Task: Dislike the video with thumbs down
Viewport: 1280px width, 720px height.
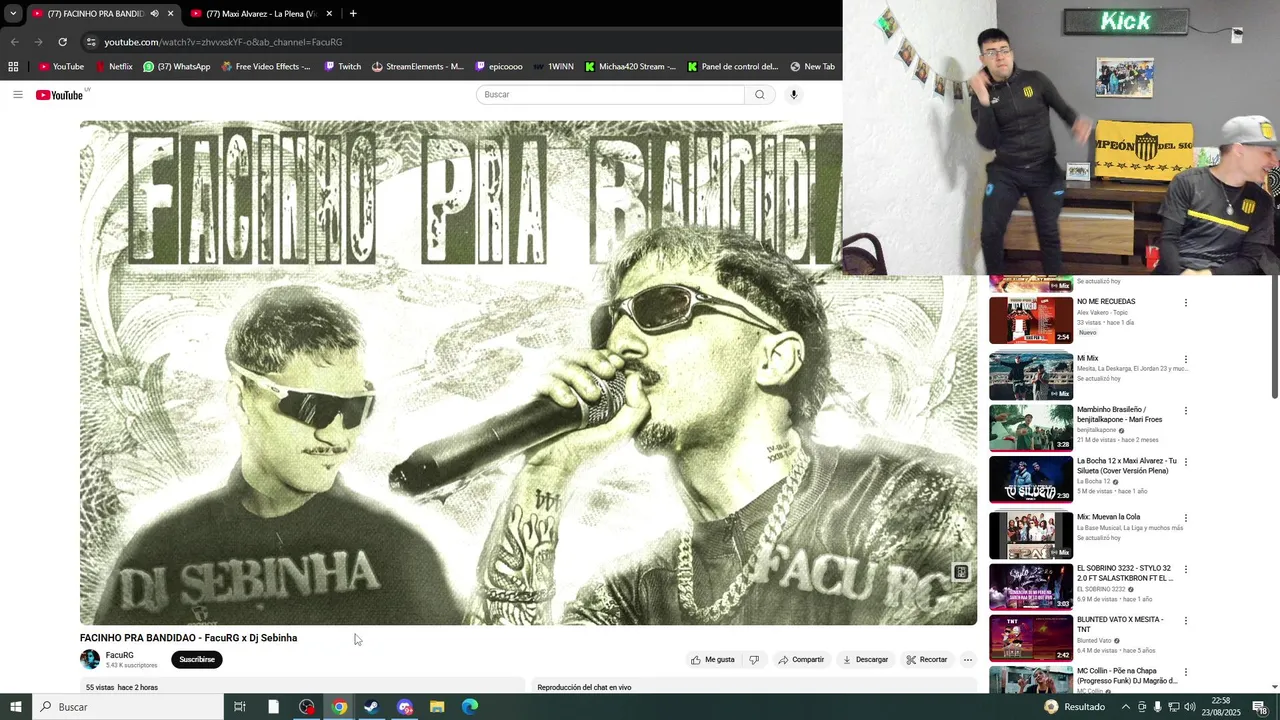Action: tap(754, 659)
